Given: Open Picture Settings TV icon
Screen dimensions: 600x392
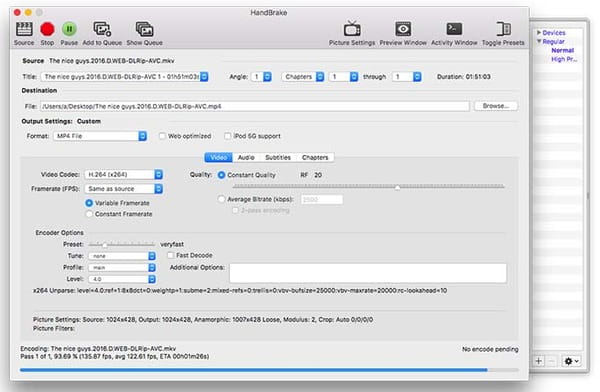Looking at the screenshot, I should [x=352, y=29].
